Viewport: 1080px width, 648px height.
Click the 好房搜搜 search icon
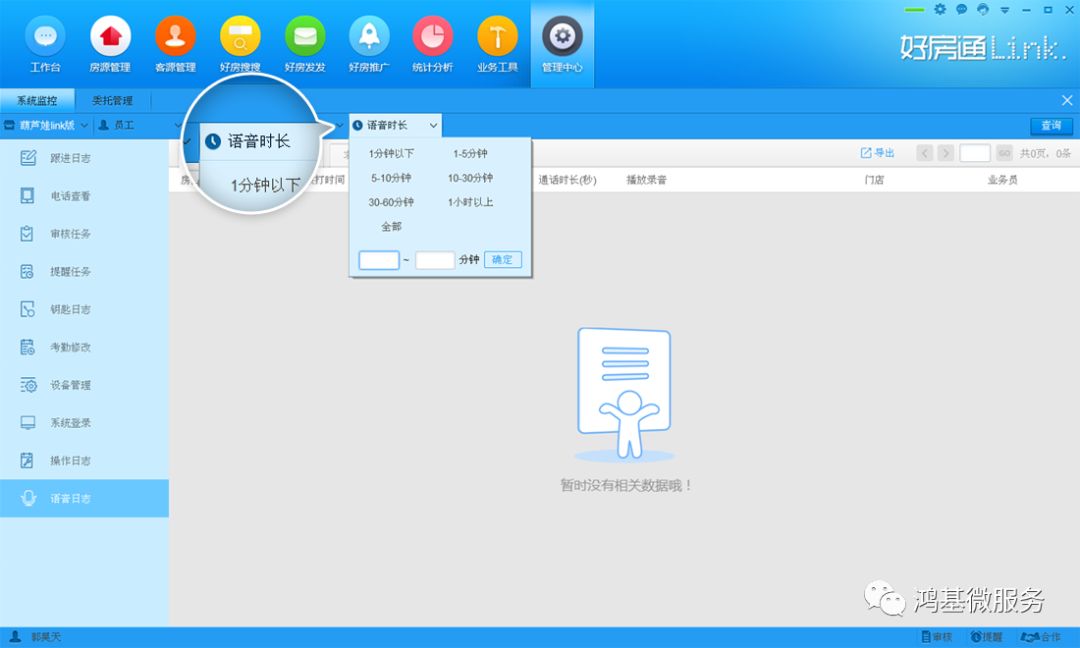tap(240, 38)
